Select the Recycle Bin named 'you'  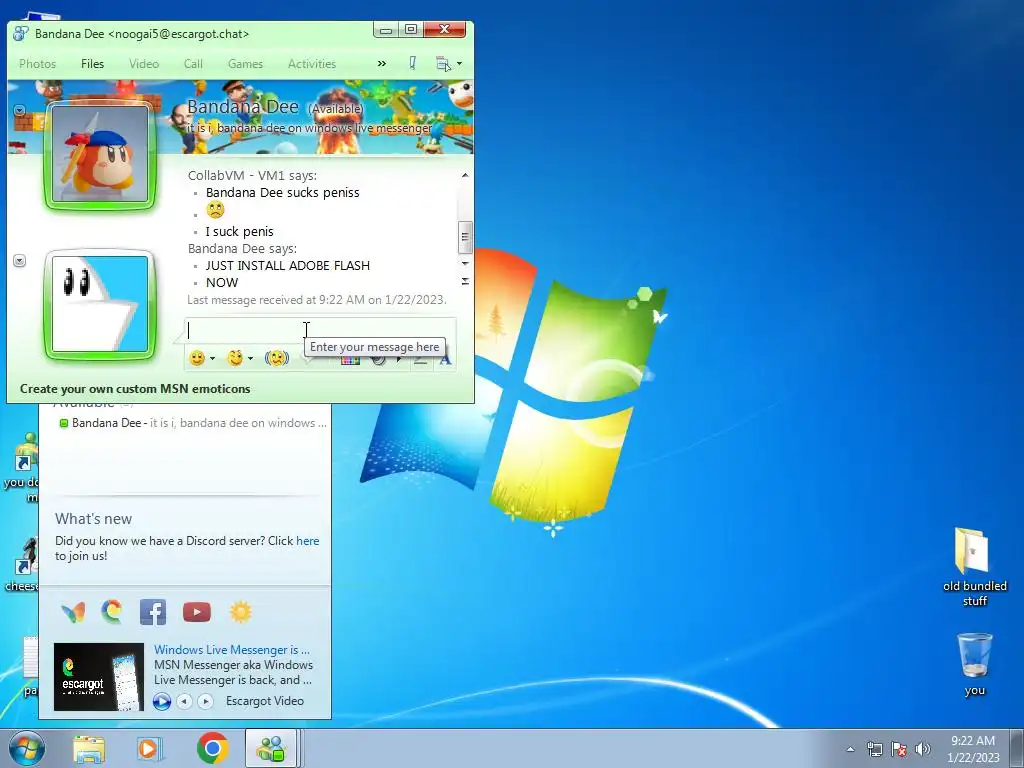(974, 664)
